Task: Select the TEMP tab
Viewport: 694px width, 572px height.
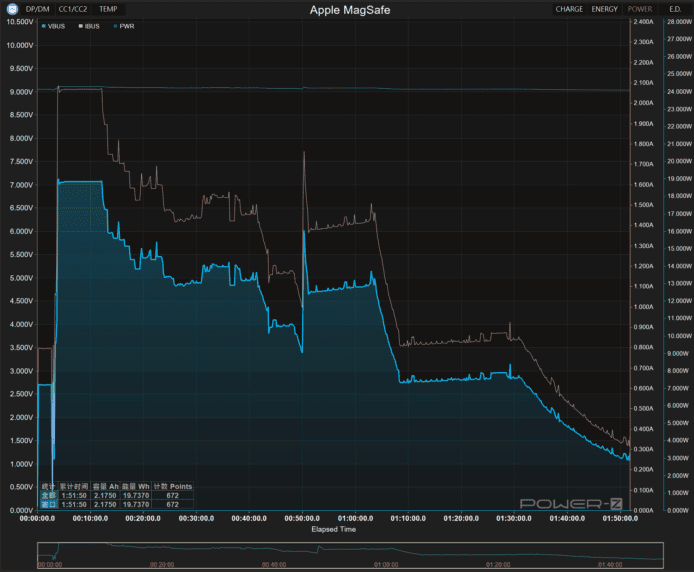Action: pyautogui.click(x=108, y=9)
